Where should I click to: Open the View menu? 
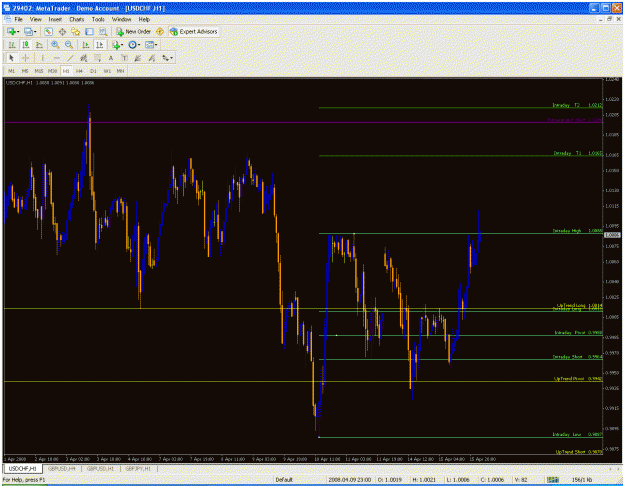35,19
